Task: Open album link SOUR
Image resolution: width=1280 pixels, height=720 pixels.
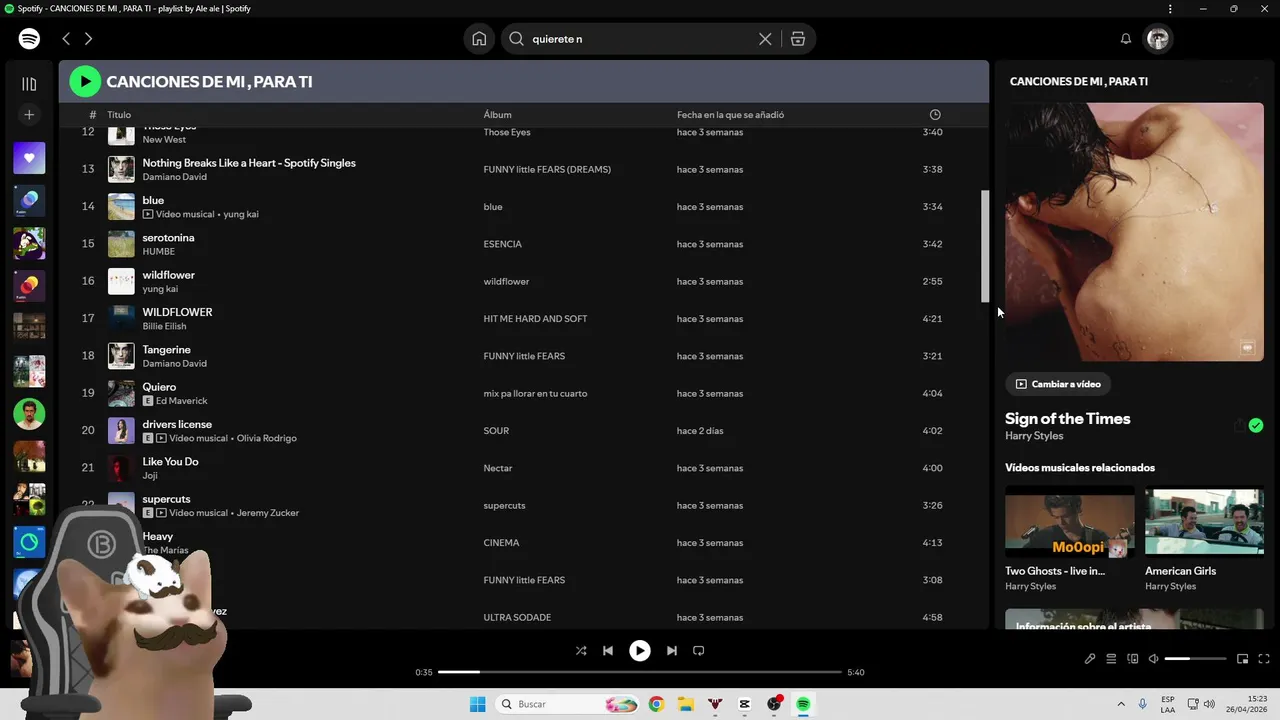Action: tap(496, 431)
